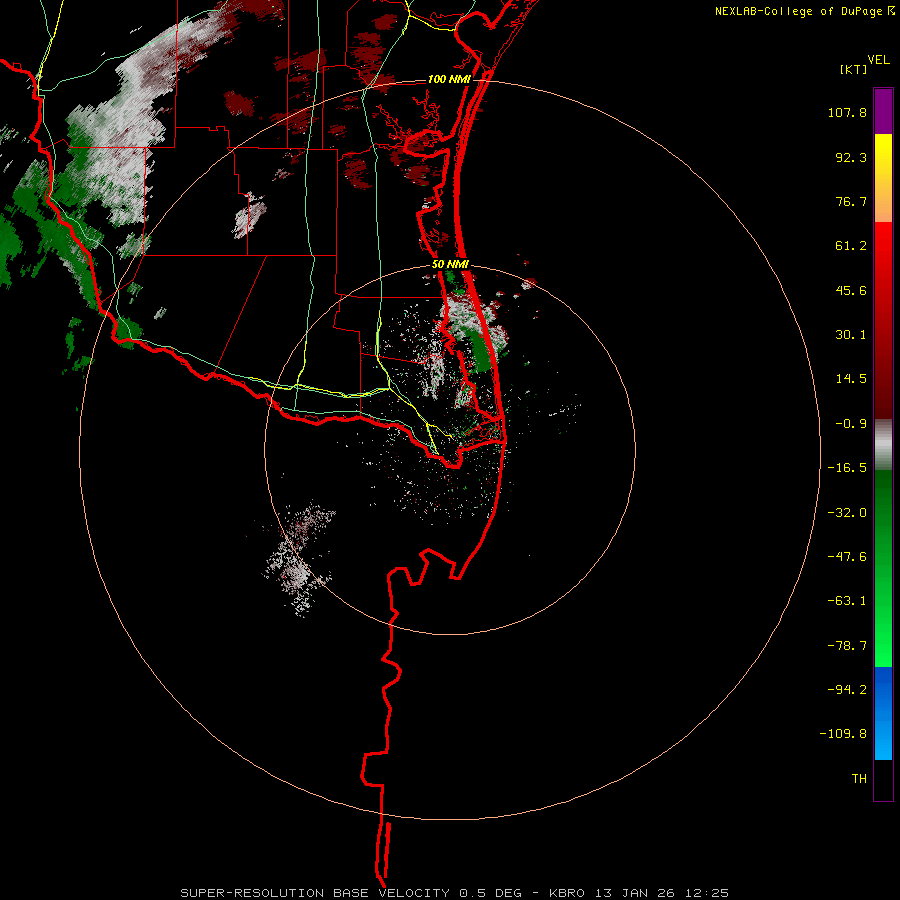Click the -32.0 velocity scale label

(847, 513)
